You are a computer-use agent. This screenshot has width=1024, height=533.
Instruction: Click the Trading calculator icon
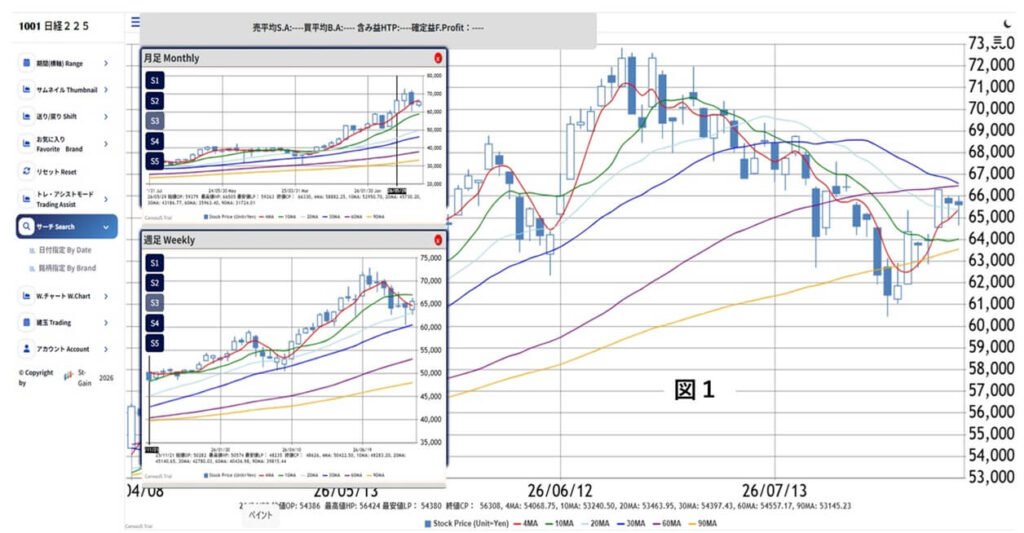pos(26,322)
